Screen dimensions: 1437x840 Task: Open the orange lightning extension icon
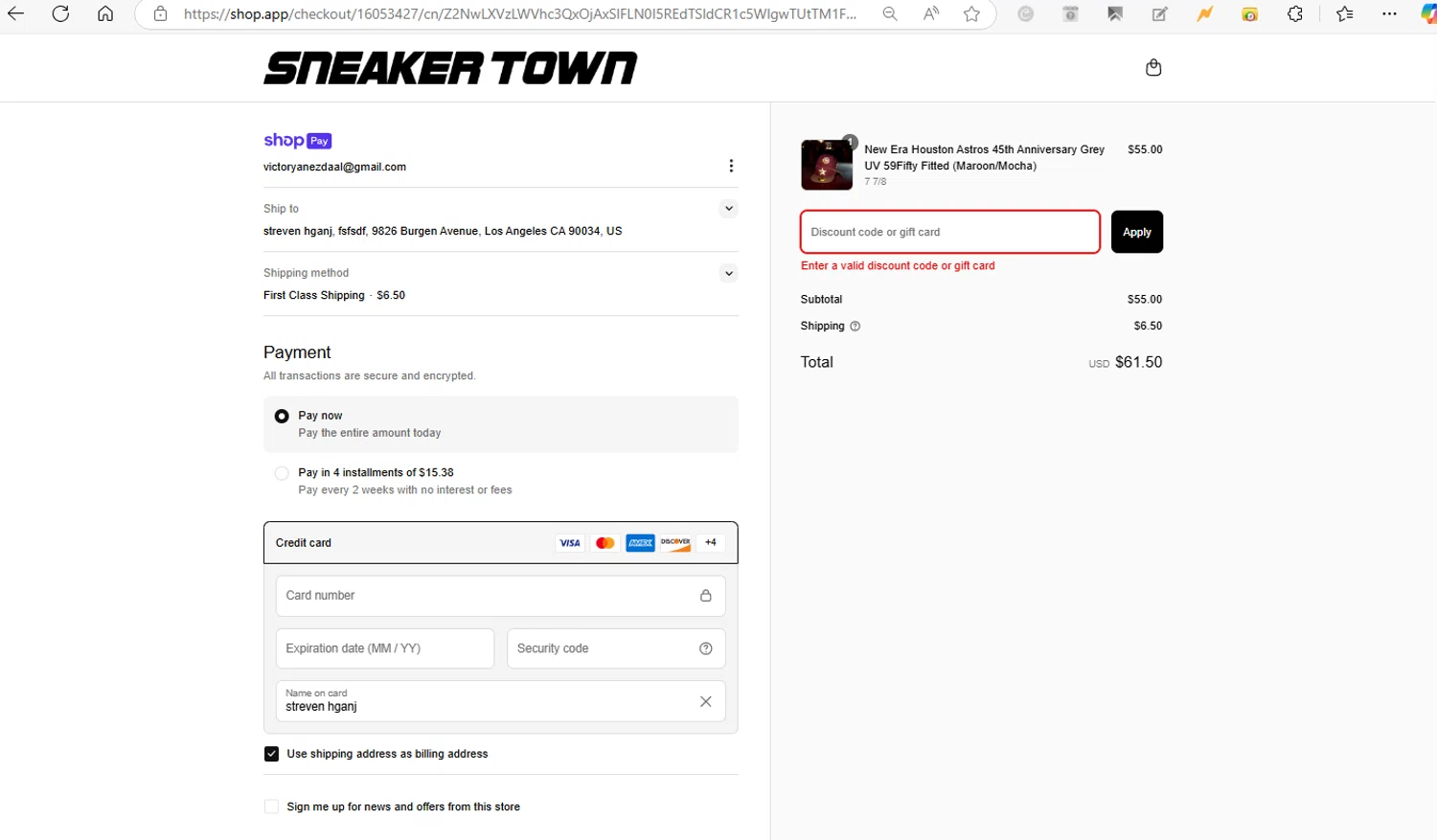click(x=1205, y=13)
